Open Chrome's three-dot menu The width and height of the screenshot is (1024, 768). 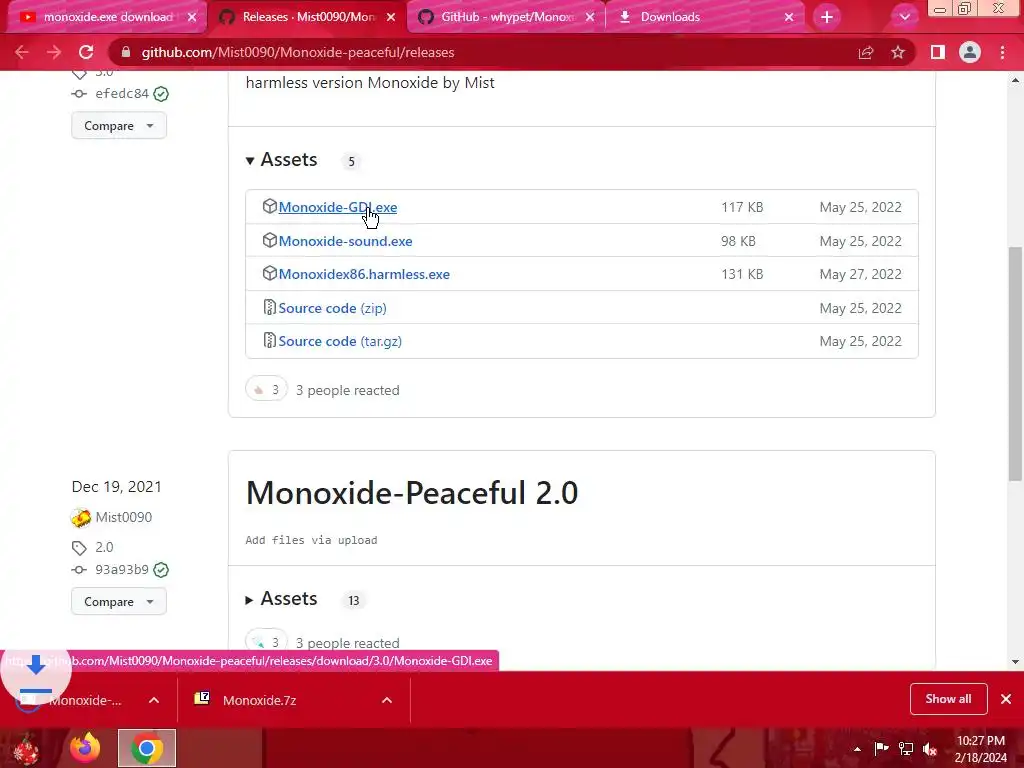1002,52
